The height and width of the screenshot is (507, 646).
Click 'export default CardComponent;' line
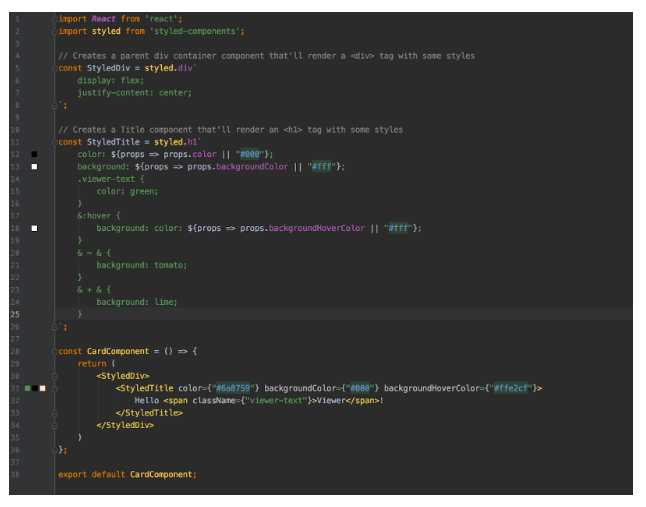(127, 474)
